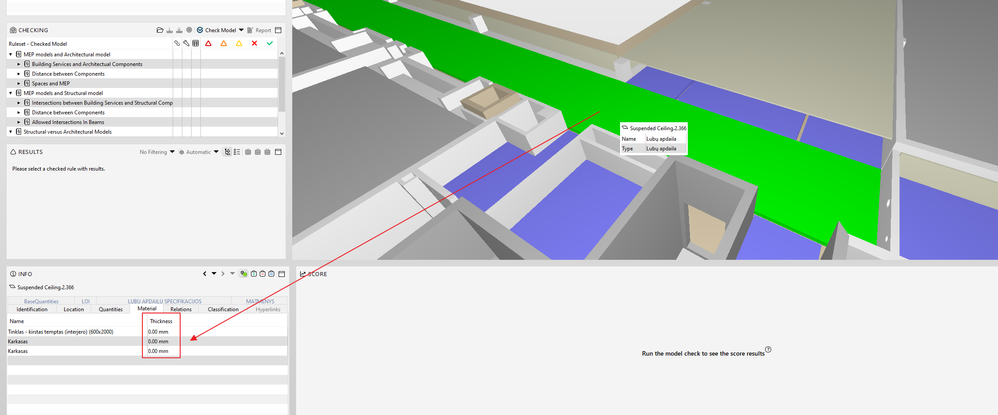Click the Thickness column header

(x=161, y=321)
